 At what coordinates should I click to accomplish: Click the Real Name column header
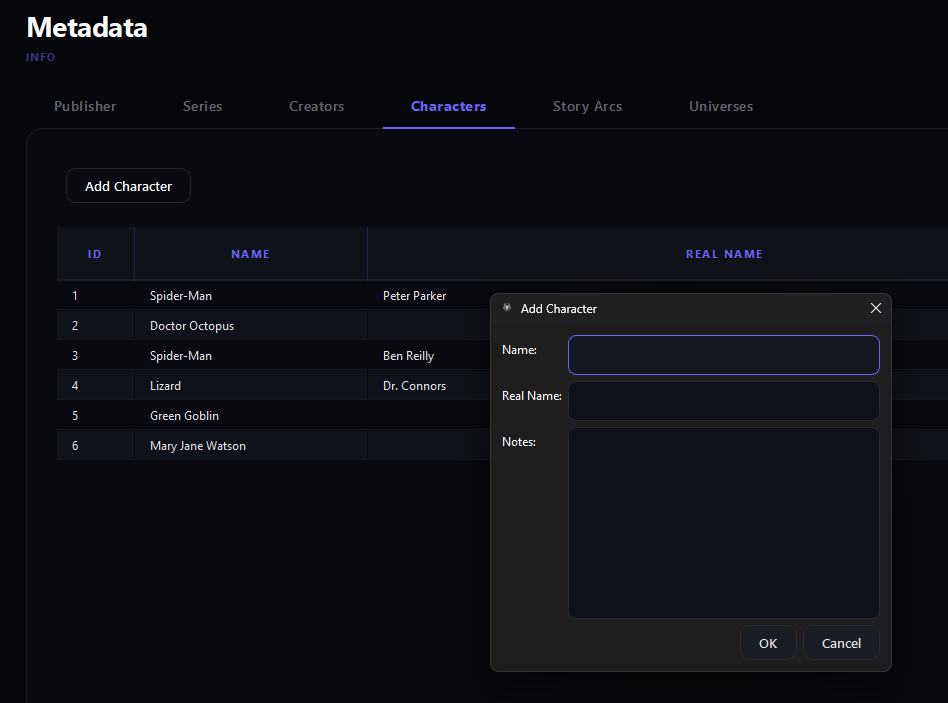coord(724,254)
